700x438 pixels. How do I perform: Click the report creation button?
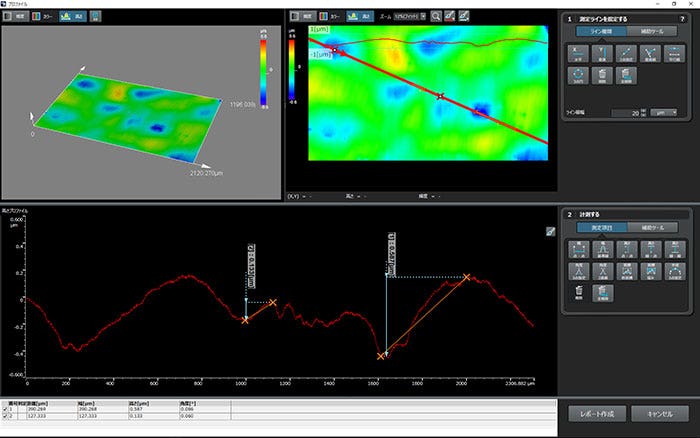(x=597, y=413)
